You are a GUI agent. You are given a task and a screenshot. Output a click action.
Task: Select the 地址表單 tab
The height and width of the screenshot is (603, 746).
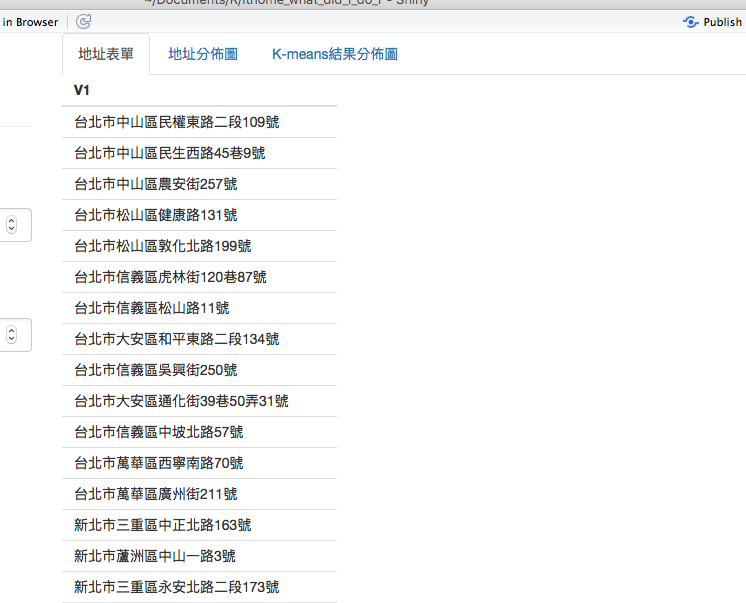[x=106, y=54]
